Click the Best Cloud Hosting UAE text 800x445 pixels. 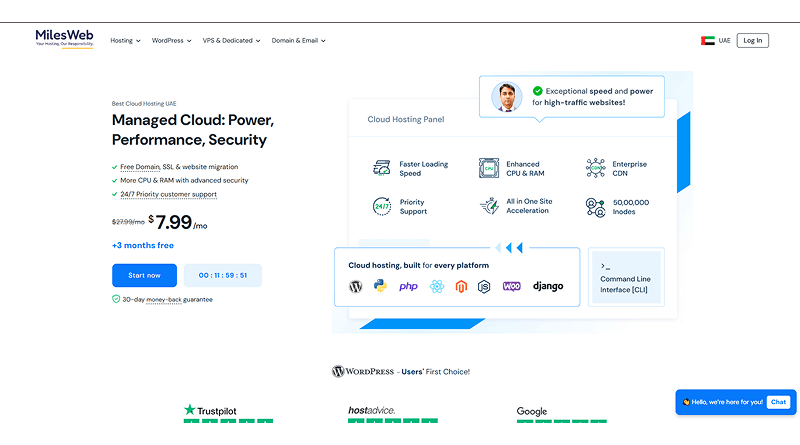coord(144,104)
